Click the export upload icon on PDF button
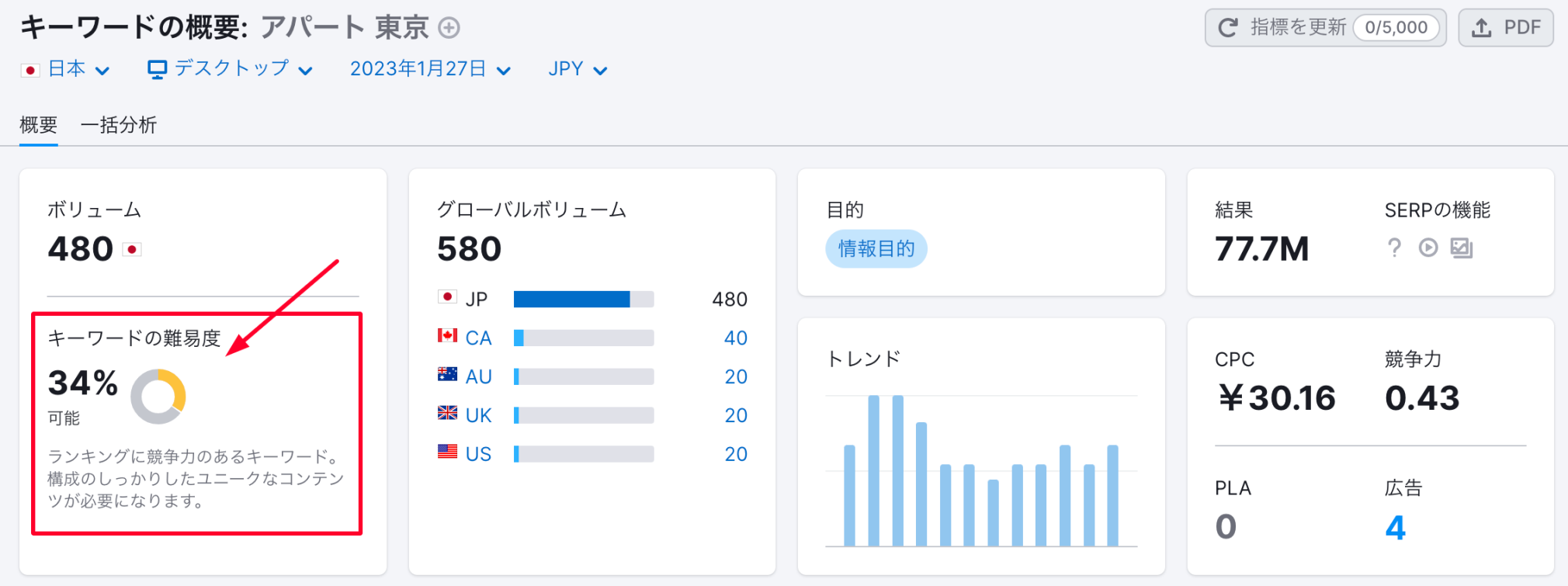1568x586 pixels. [x=1482, y=28]
